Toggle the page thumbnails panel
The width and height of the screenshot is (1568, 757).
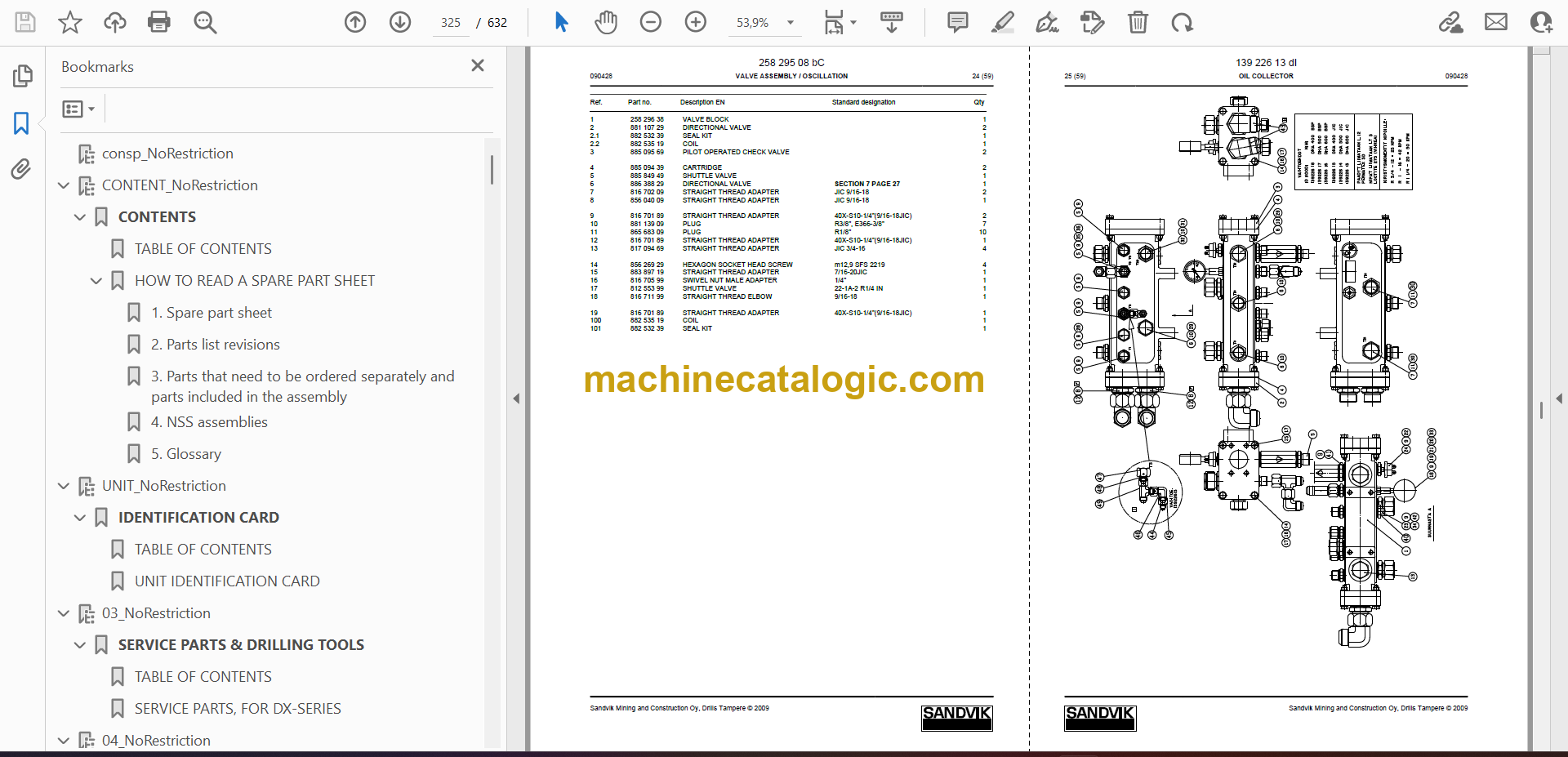(22, 76)
